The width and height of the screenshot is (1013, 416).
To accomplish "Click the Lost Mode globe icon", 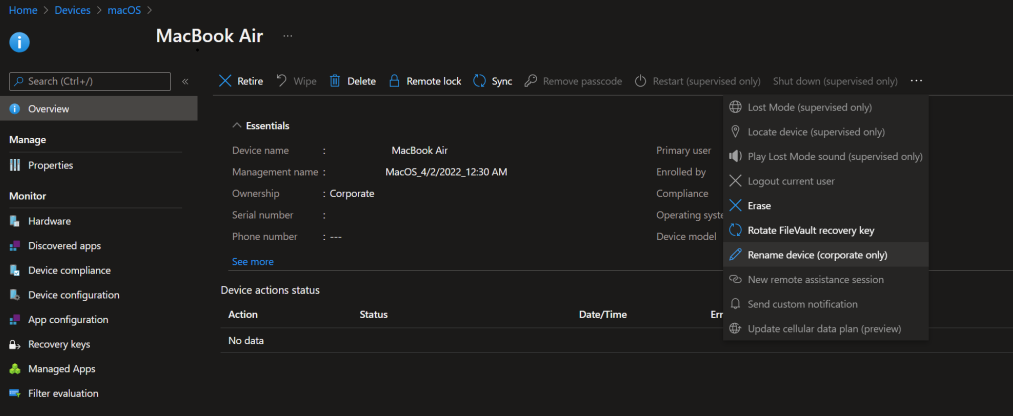I will [x=735, y=107].
